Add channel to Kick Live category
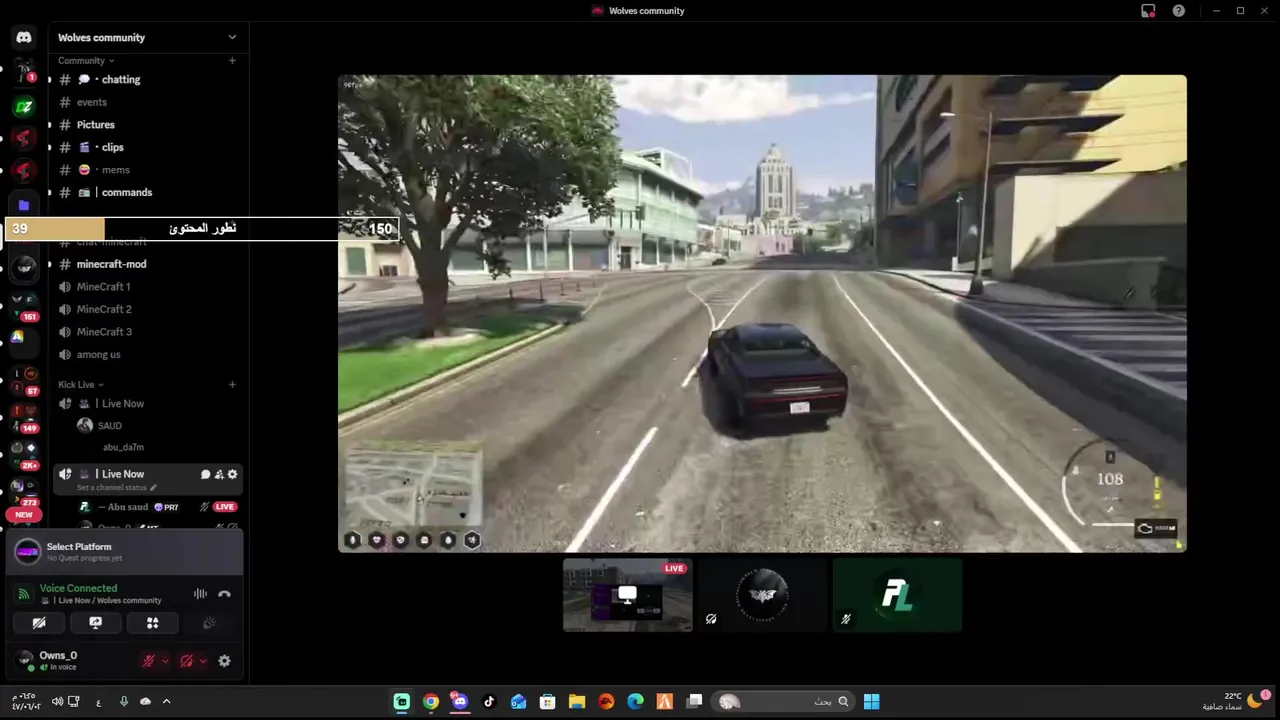 (232, 384)
